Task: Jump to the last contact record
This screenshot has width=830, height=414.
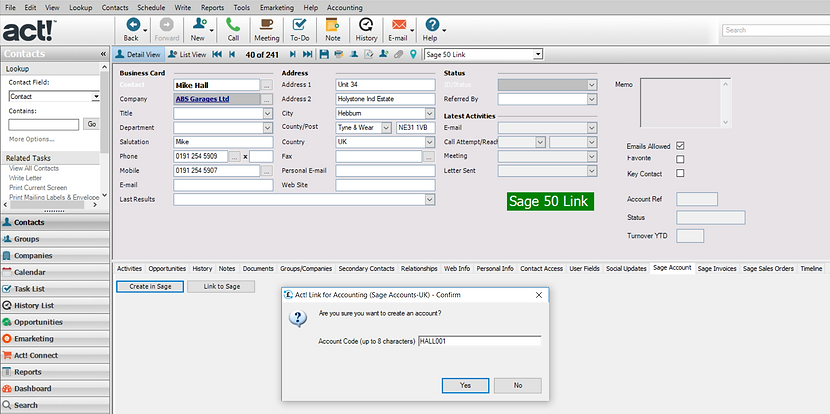Action: click(308, 54)
